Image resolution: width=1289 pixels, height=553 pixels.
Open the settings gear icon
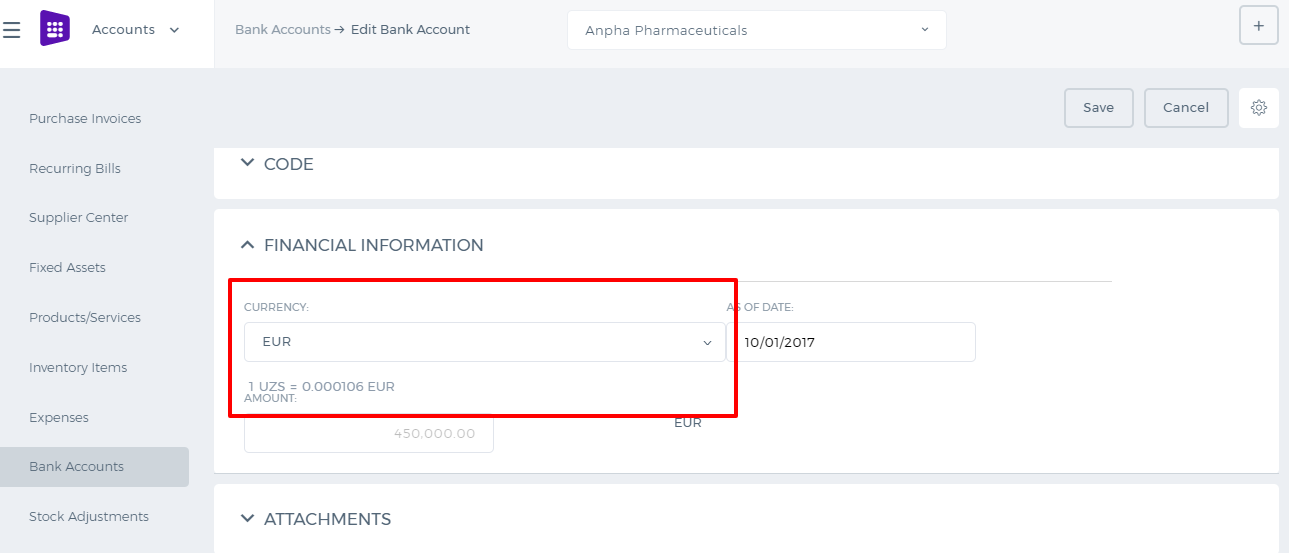(1259, 108)
